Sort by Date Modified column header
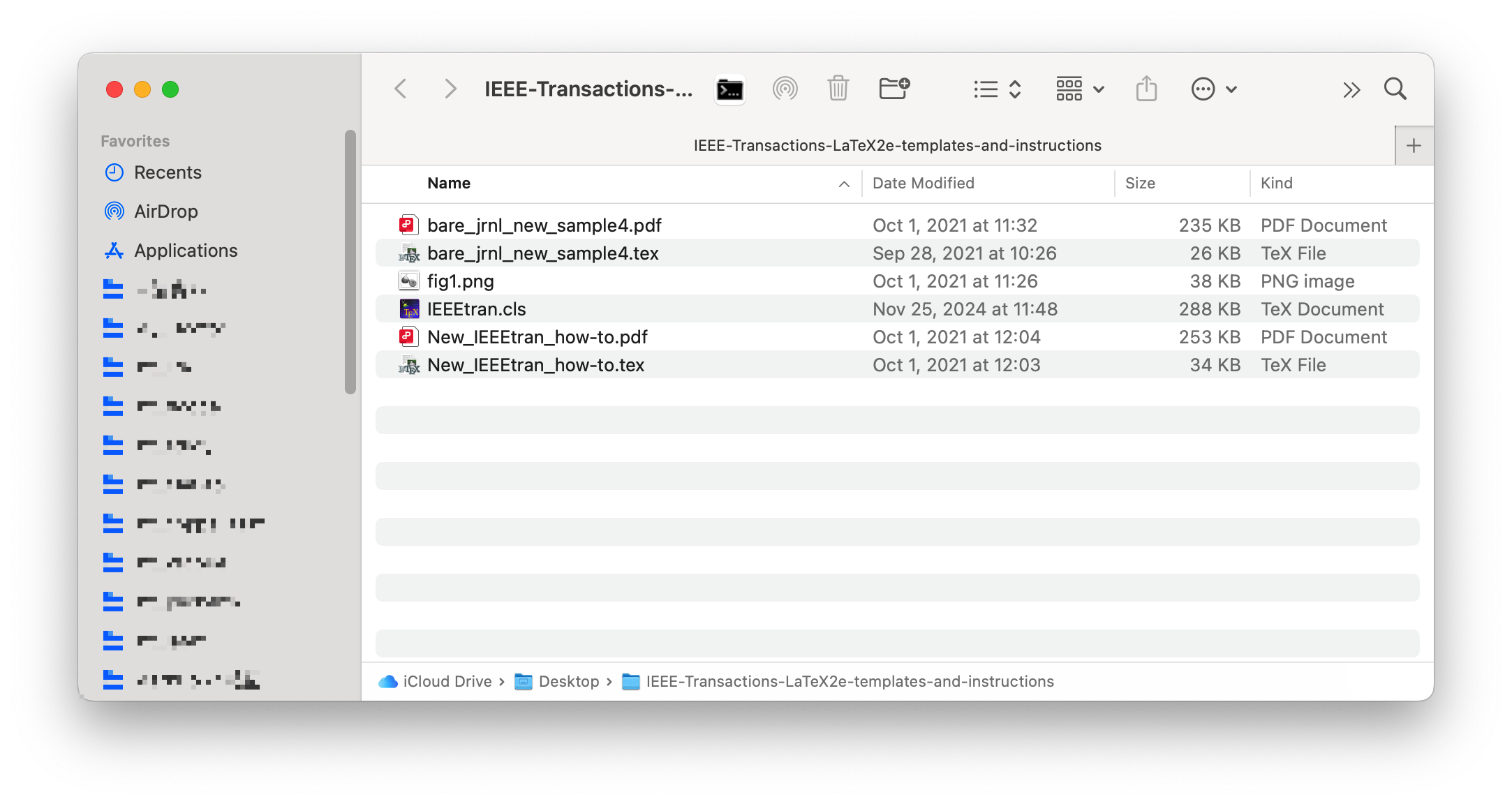The width and height of the screenshot is (1512, 804). pos(923,184)
